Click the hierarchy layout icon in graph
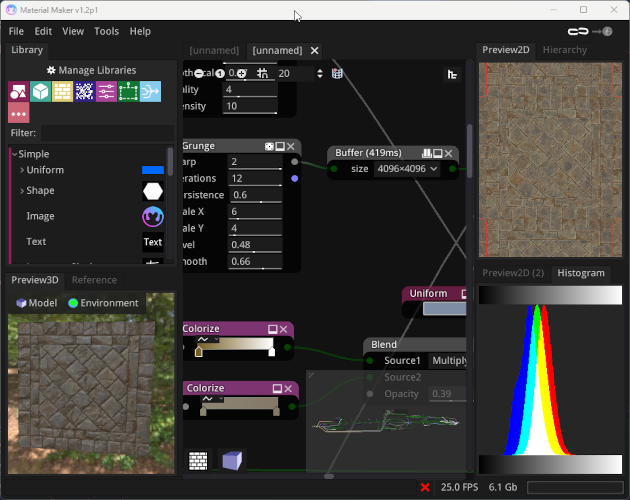 [452, 74]
